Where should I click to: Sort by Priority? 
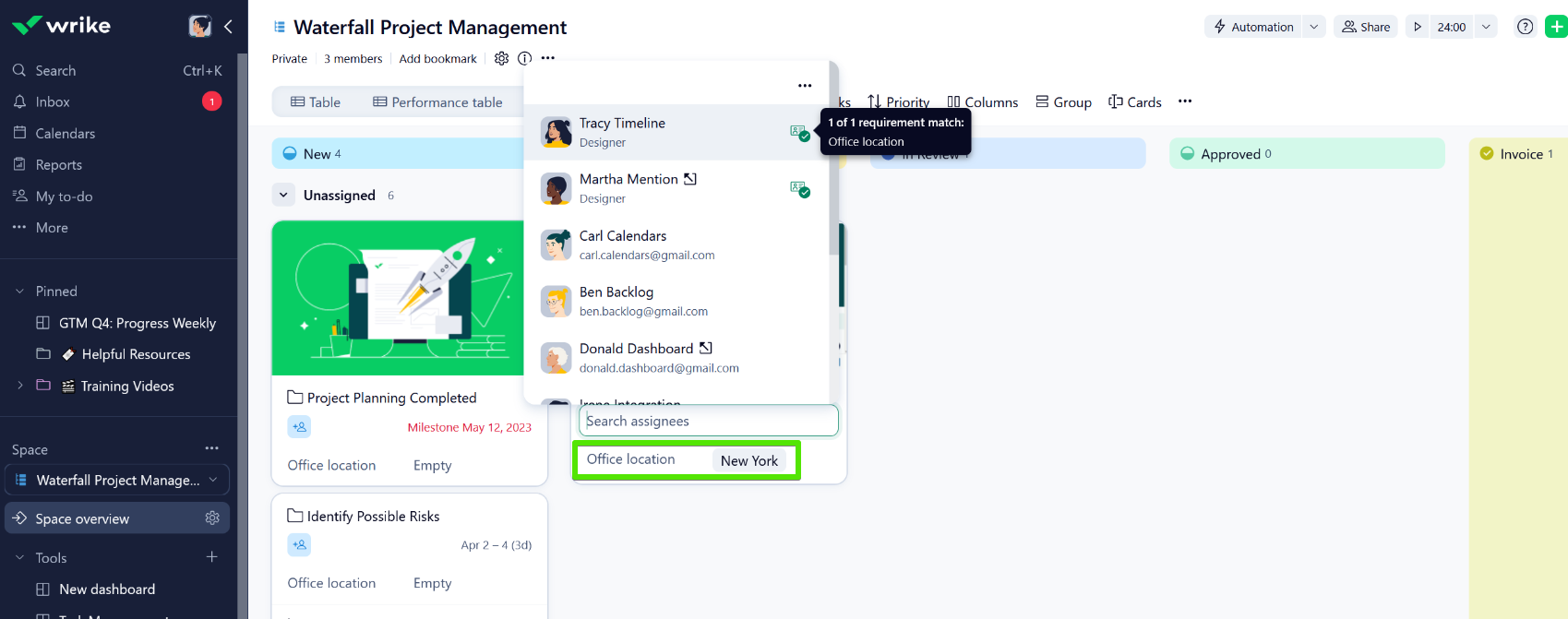898,101
